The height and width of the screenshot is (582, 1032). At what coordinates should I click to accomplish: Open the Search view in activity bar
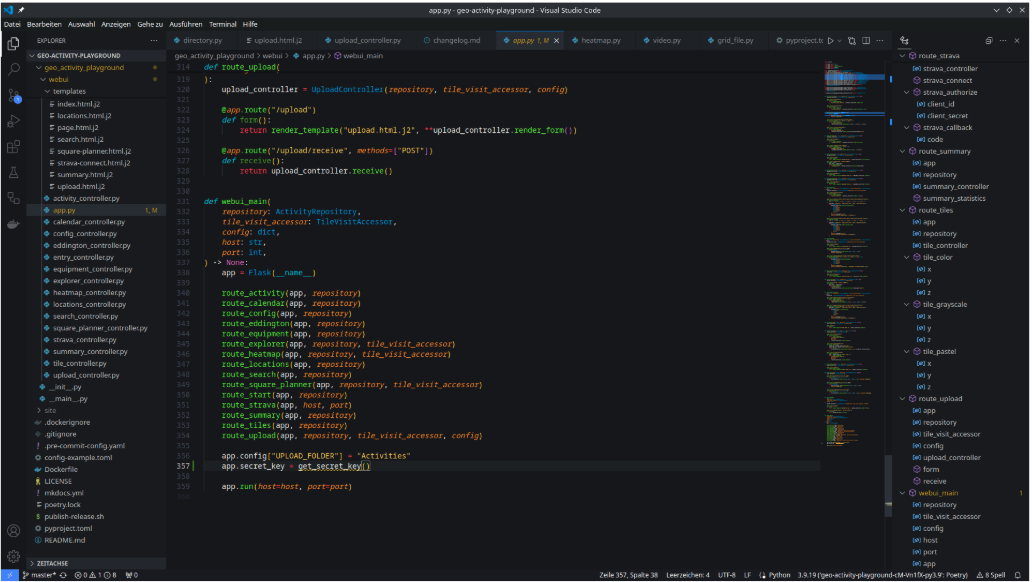(13, 69)
